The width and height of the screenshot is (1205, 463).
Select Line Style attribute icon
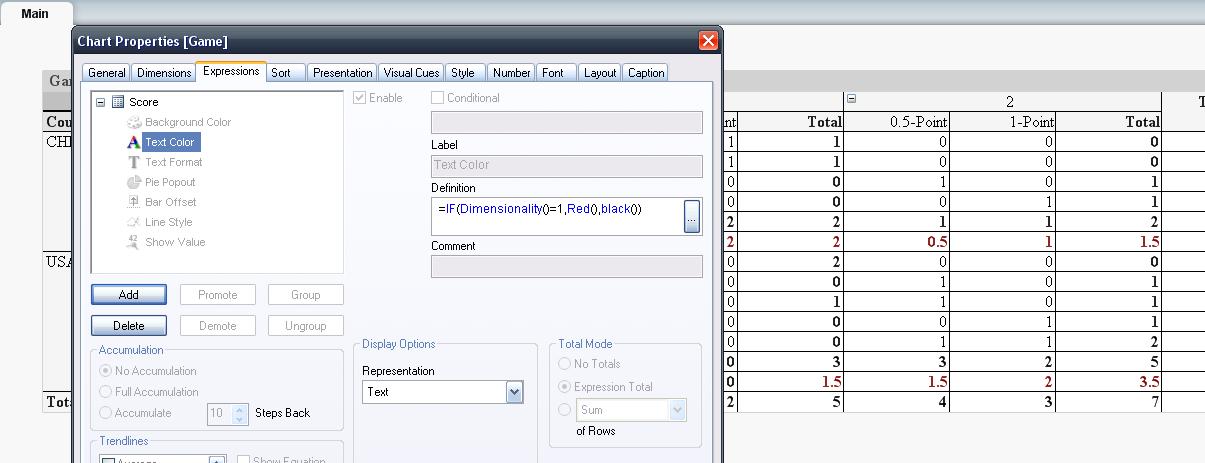click(134, 222)
